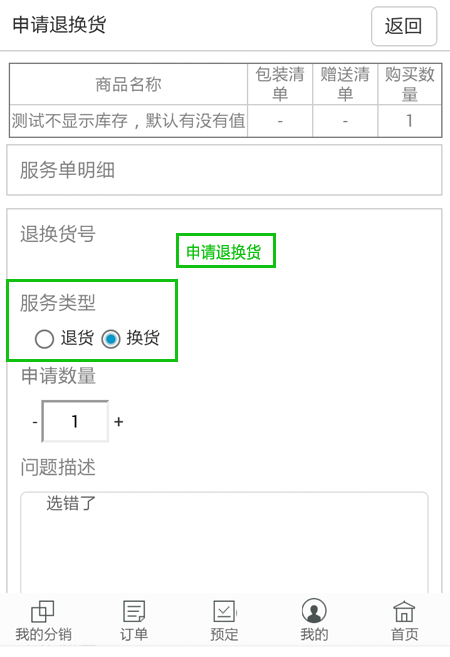
Task: Increase quantity with the plus button
Action: click(119, 422)
